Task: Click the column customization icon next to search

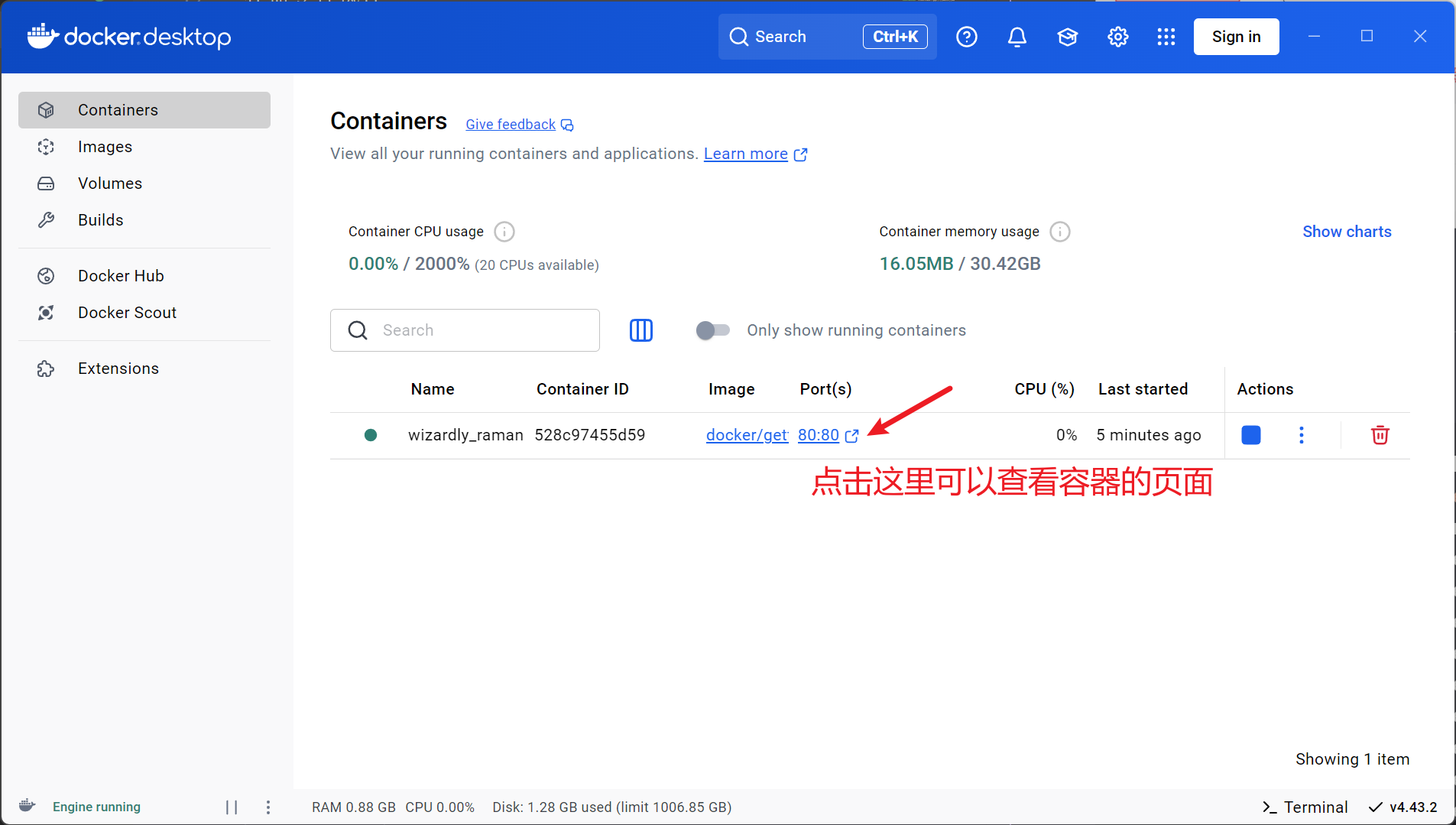Action: (x=641, y=330)
